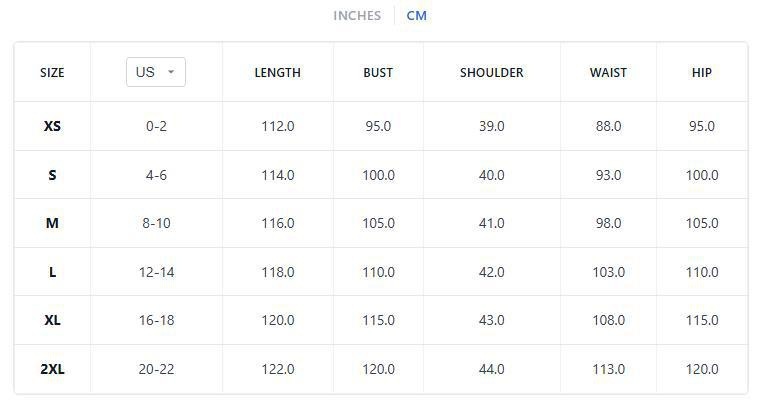Select the XS size row label
This screenshot has width=763, height=407.
pyautogui.click(x=52, y=127)
